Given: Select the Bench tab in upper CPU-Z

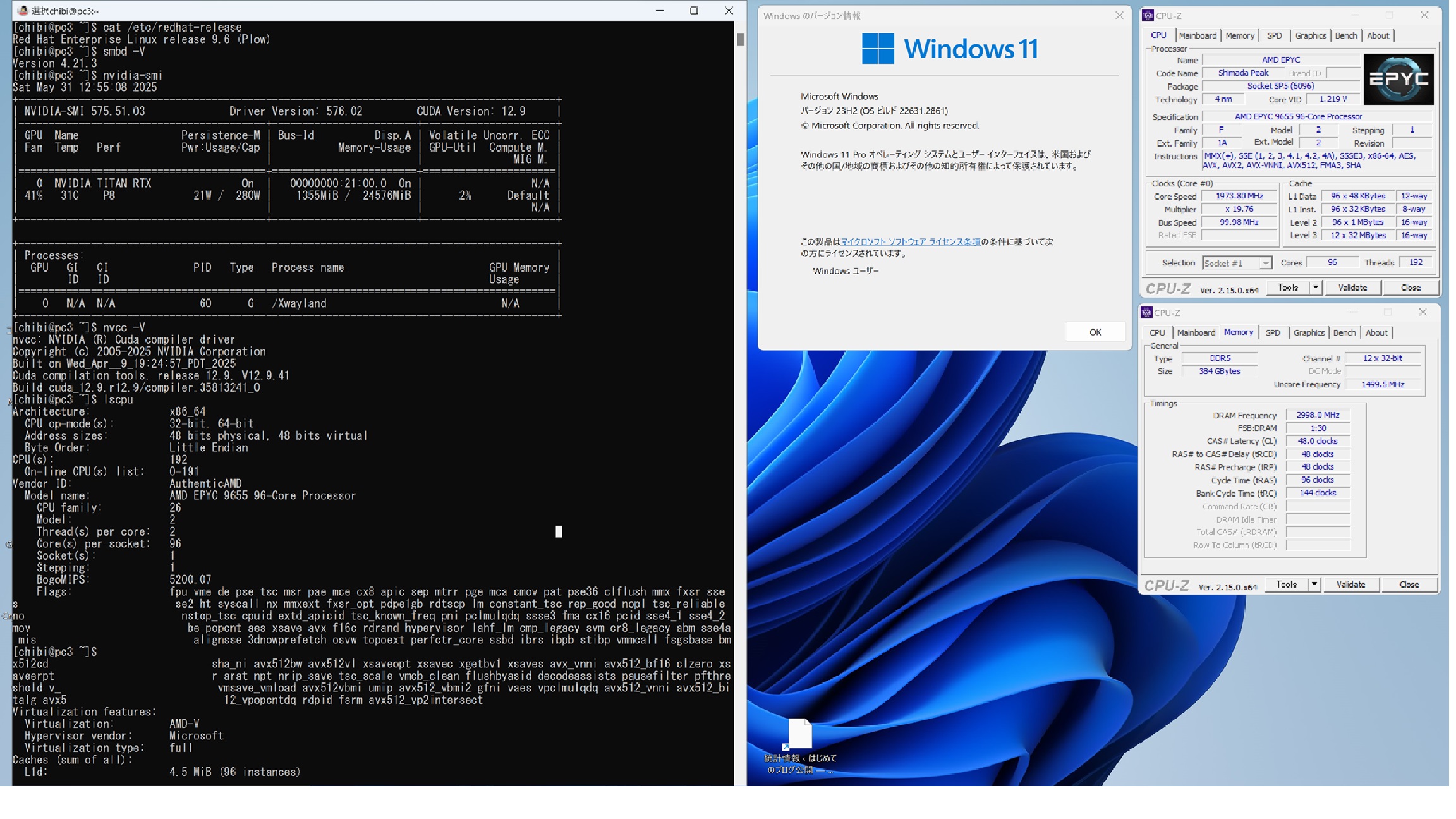Looking at the screenshot, I should click(x=1345, y=35).
